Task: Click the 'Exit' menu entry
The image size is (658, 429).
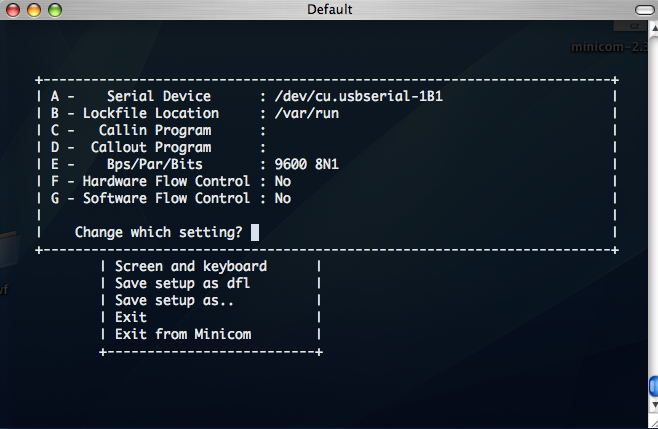Action: (131, 317)
